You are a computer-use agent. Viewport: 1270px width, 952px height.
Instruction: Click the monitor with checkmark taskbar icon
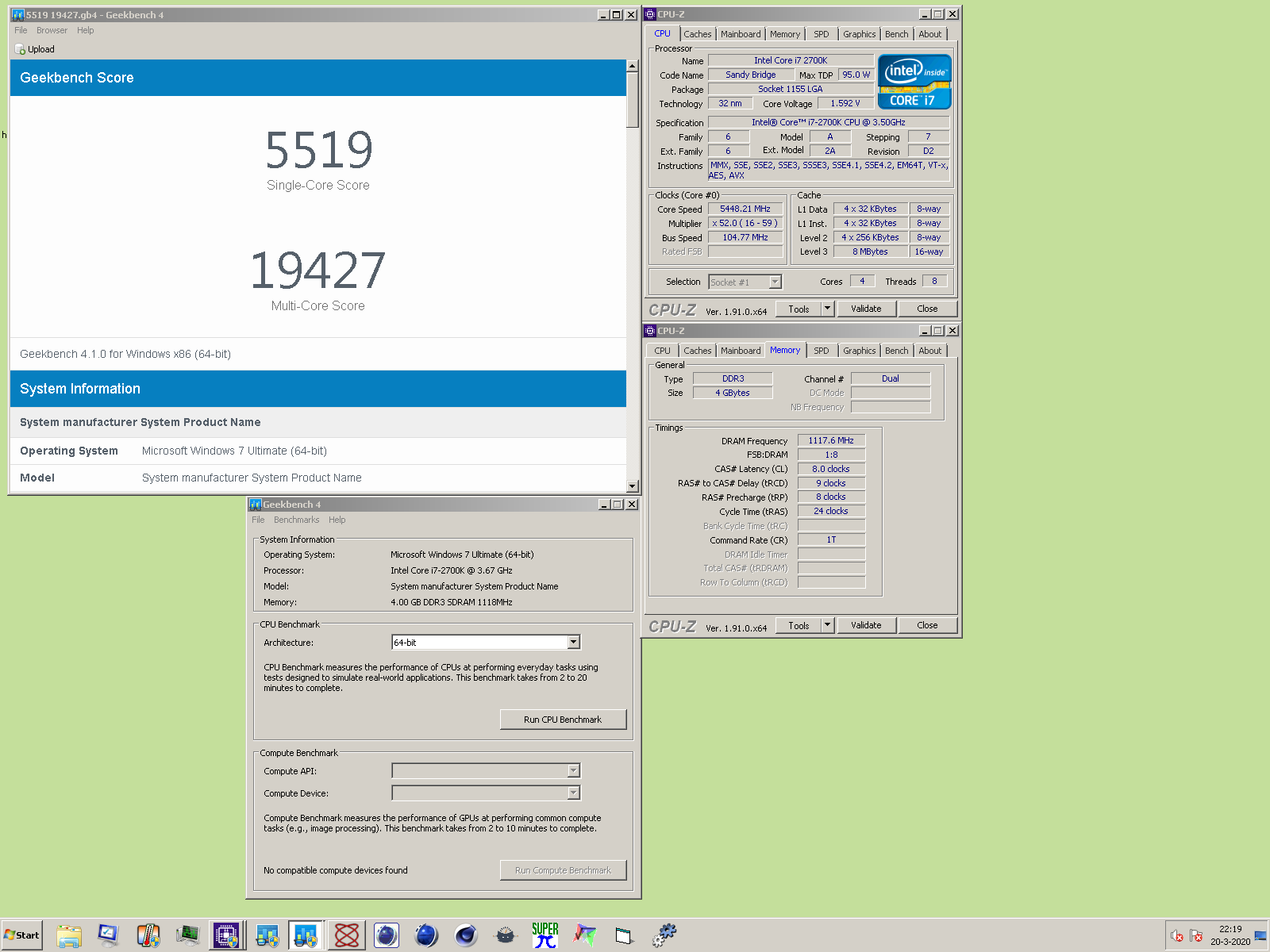click(x=109, y=935)
